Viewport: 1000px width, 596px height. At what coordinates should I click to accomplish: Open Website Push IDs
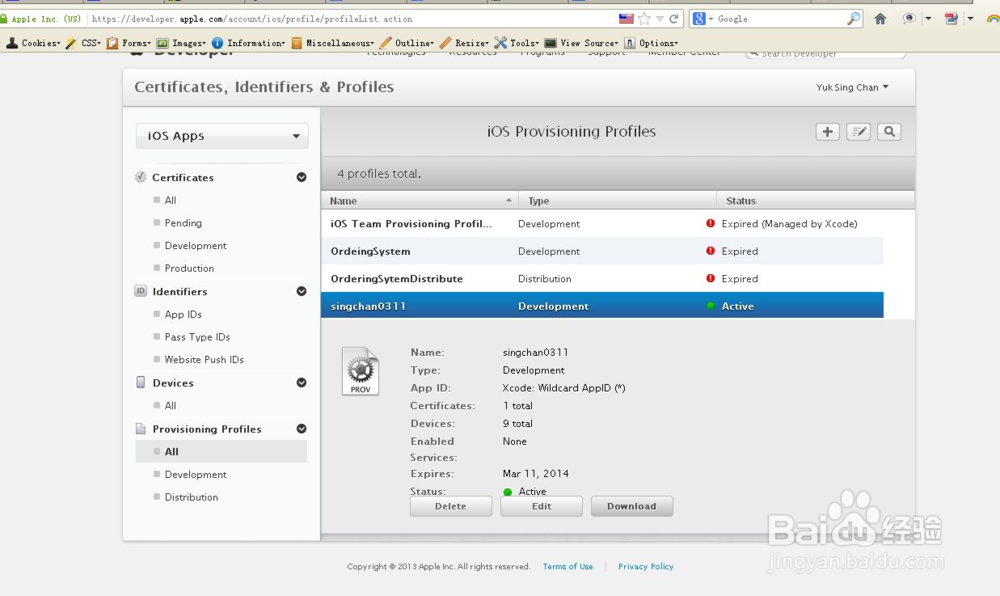tap(204, 360)
